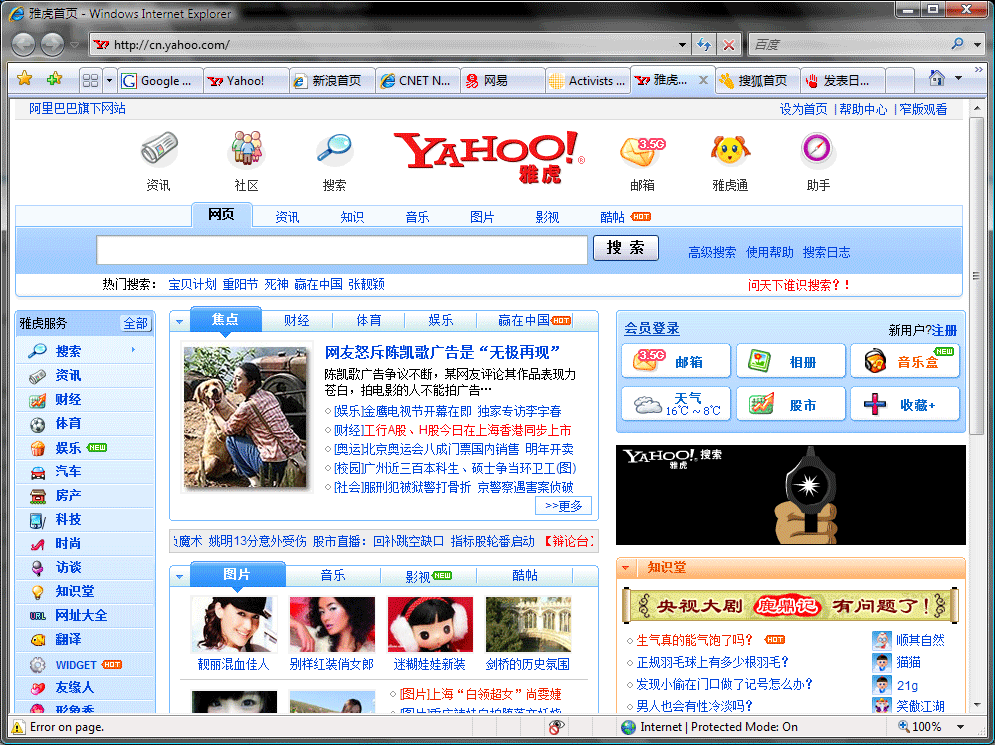Click the 全部 services button

point(135,324)
